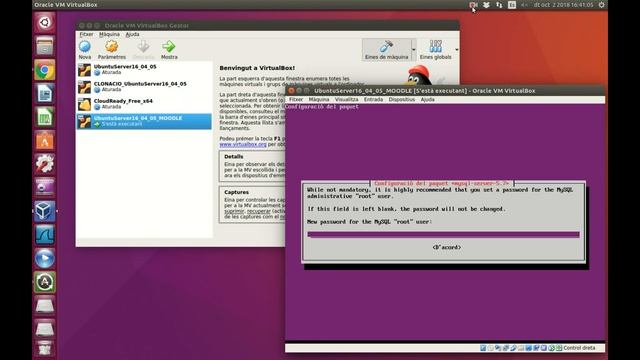Click the network adapters status icon
This screenshot has width=640, height=360.
pyautogui.click(x=505, y=348)
